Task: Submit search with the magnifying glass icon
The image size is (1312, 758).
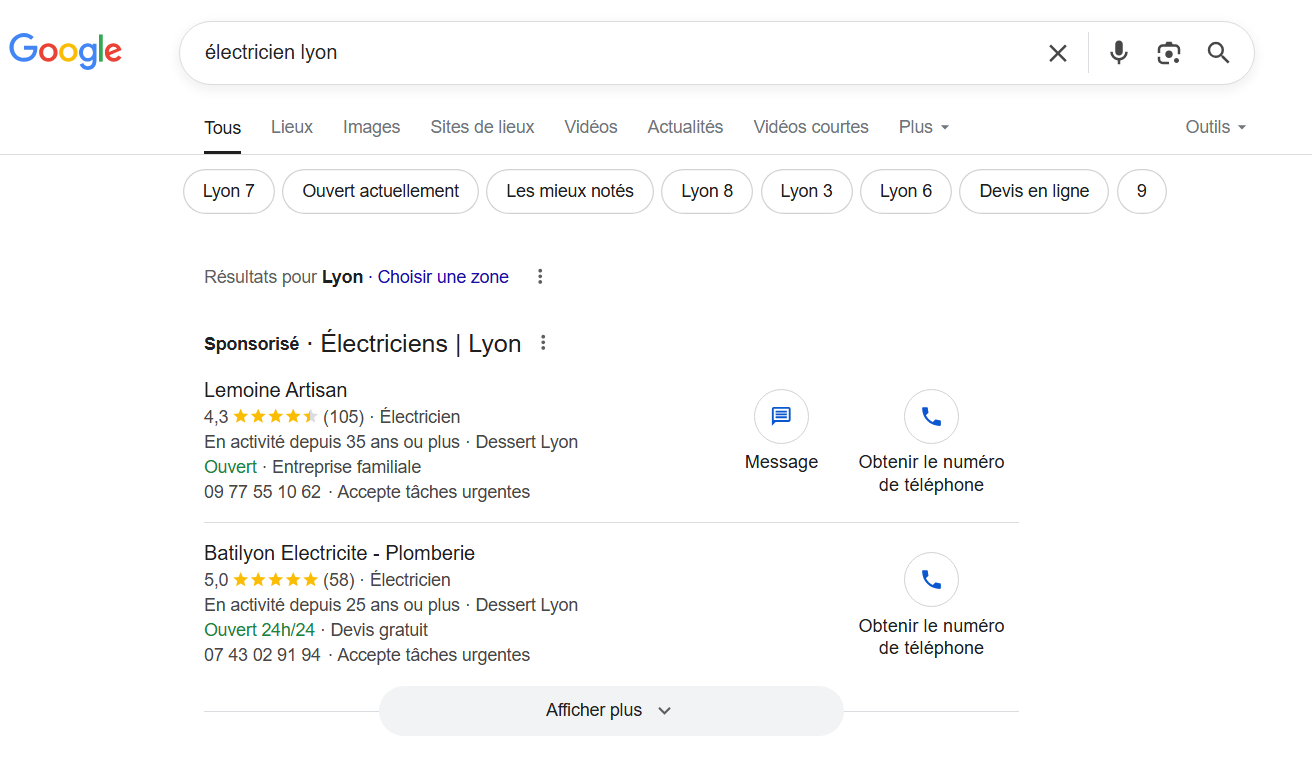Action: [x=1218, y=53]
